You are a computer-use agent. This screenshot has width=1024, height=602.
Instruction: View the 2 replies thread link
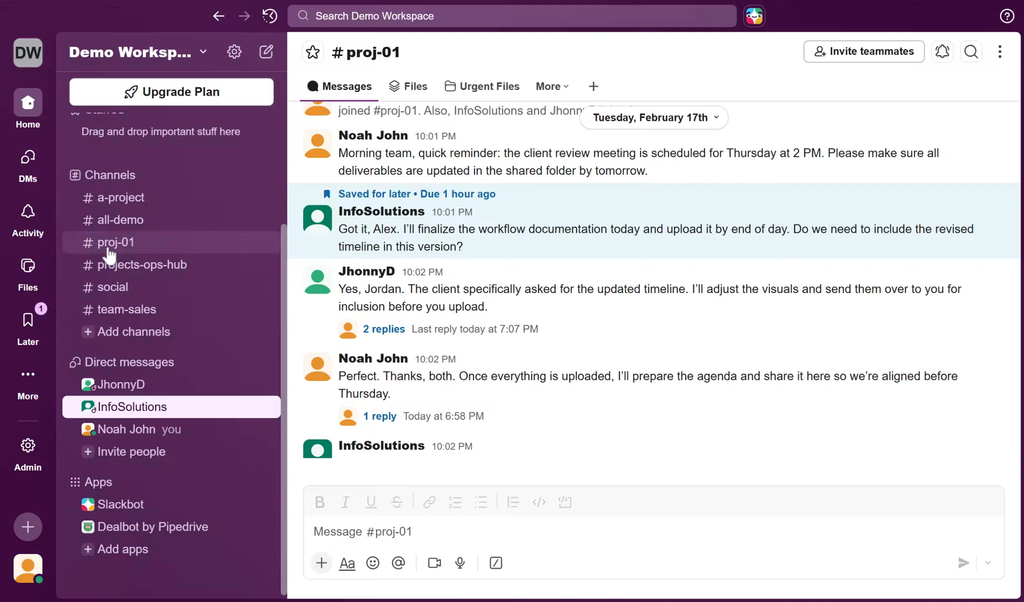coord(384,329)
